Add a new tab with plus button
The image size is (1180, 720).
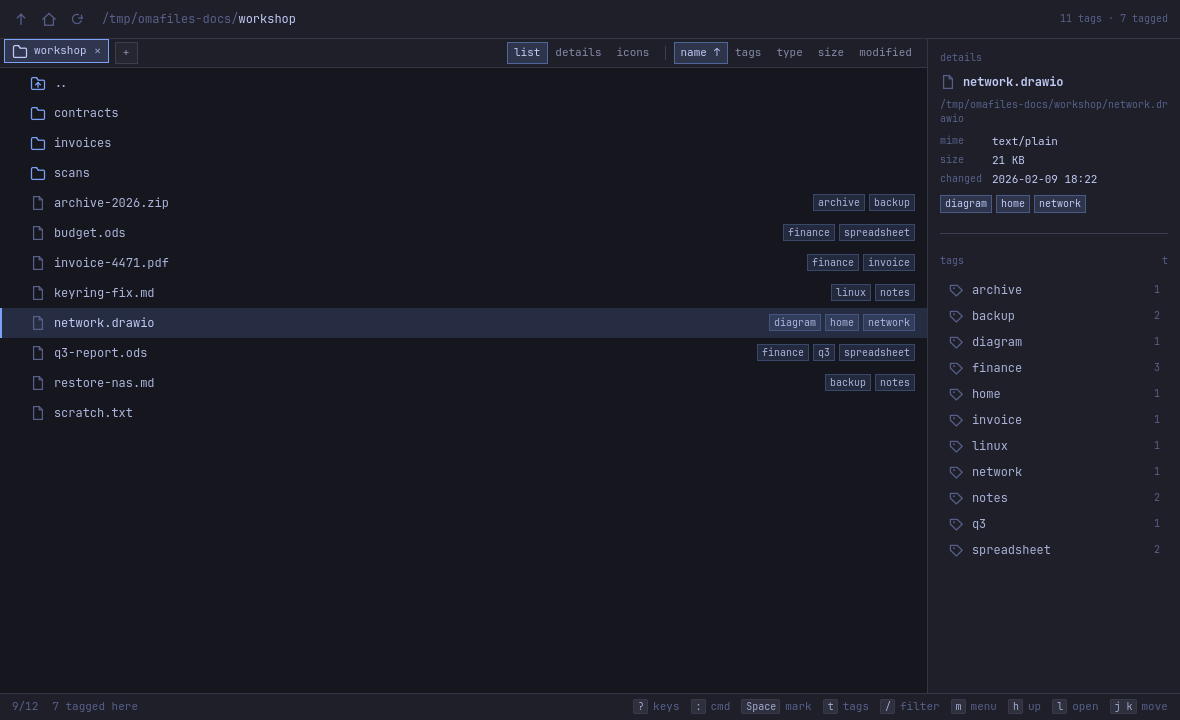[126, 53]
